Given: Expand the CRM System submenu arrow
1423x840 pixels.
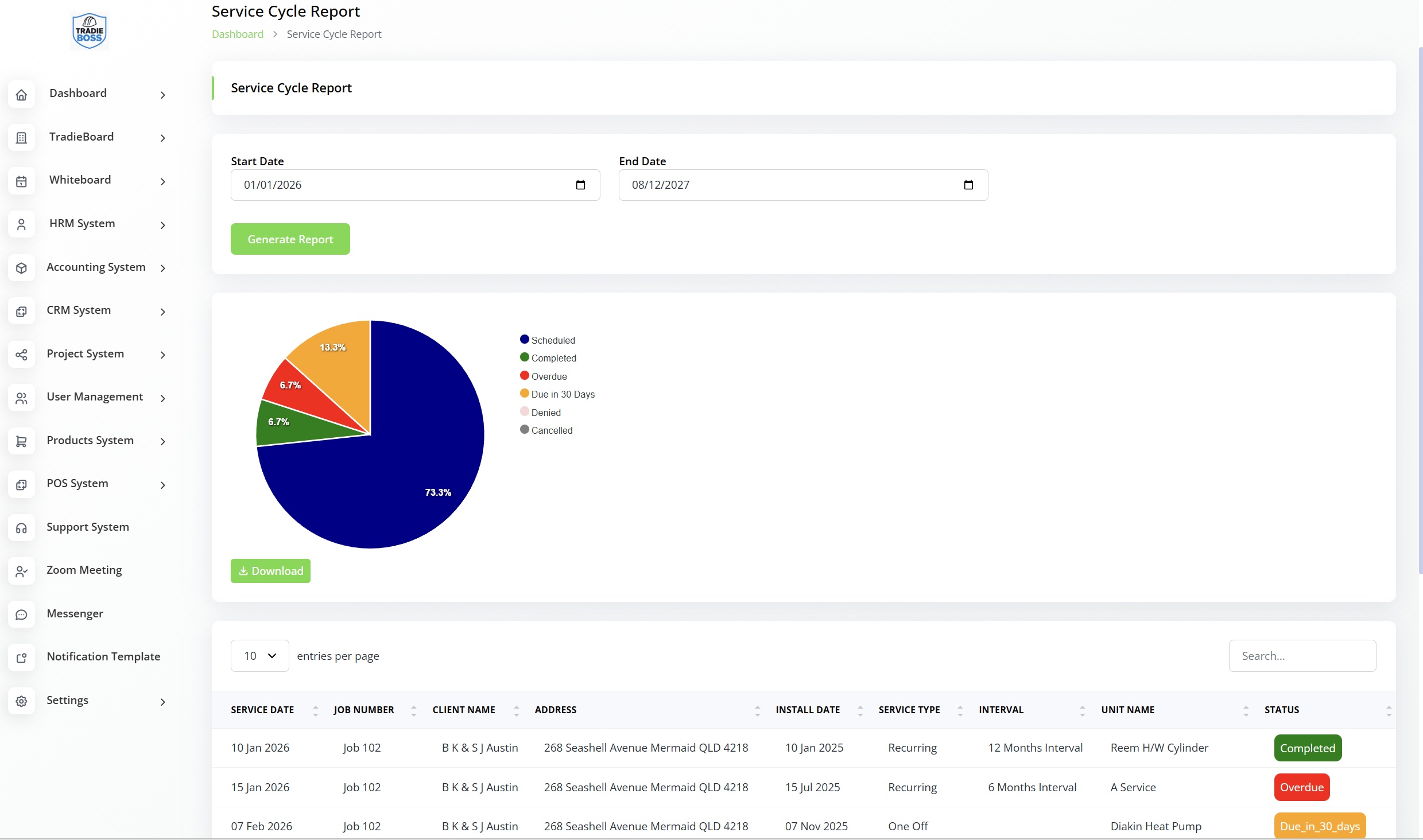Looking at the screenshot, I should 163,312.
